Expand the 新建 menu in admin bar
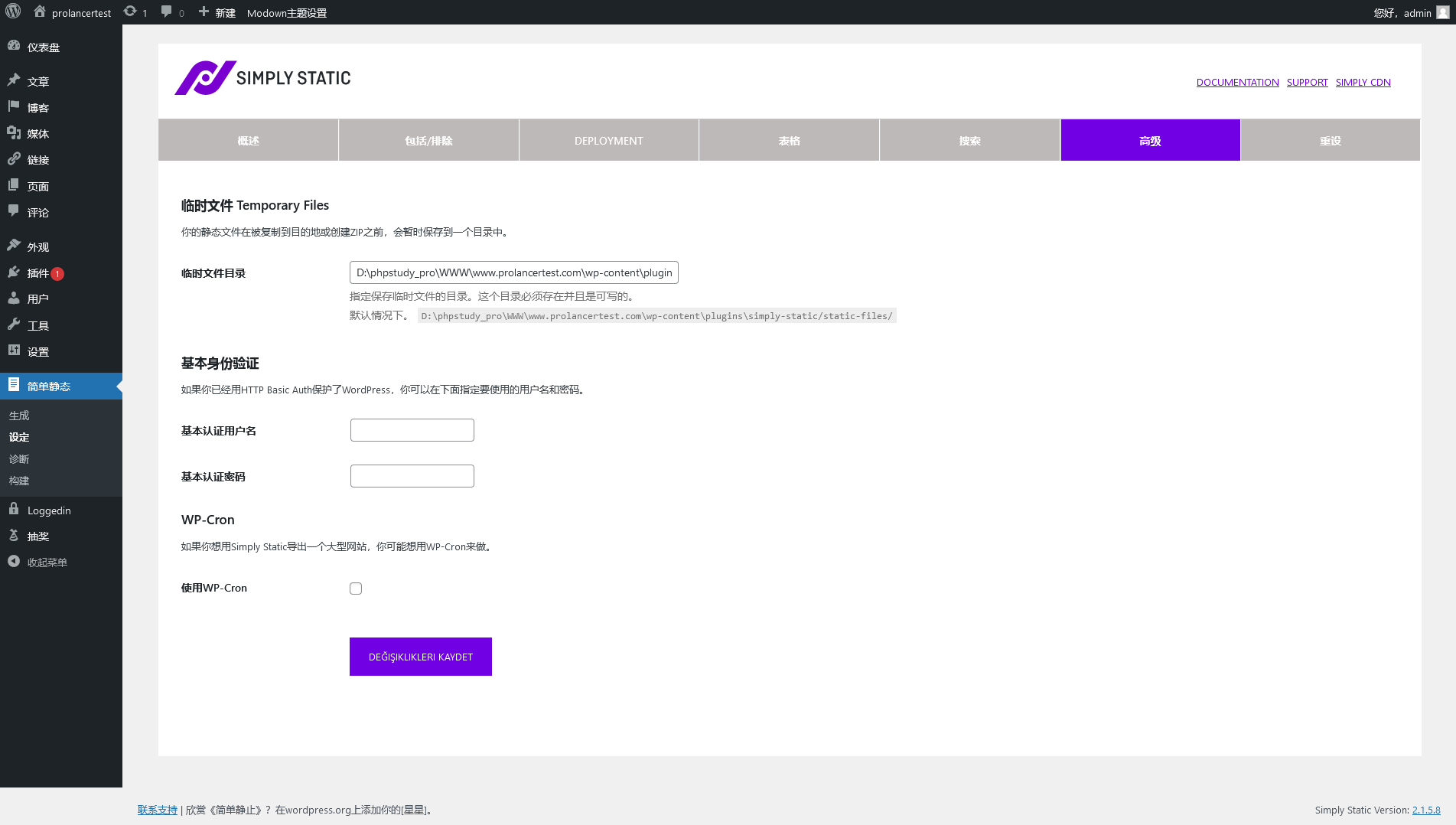Viewport: 1456px width, 825px height. [x=217, y=13]
